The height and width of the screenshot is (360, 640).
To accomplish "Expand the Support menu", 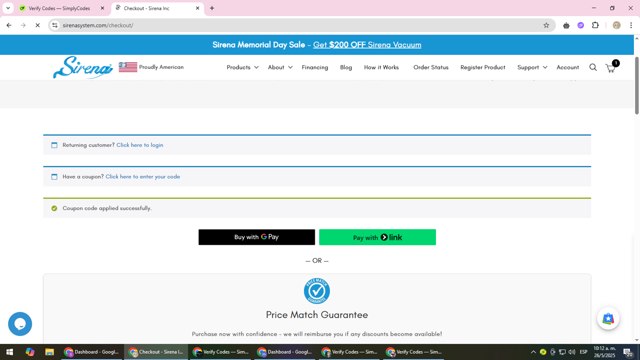I will coord(532,67).
